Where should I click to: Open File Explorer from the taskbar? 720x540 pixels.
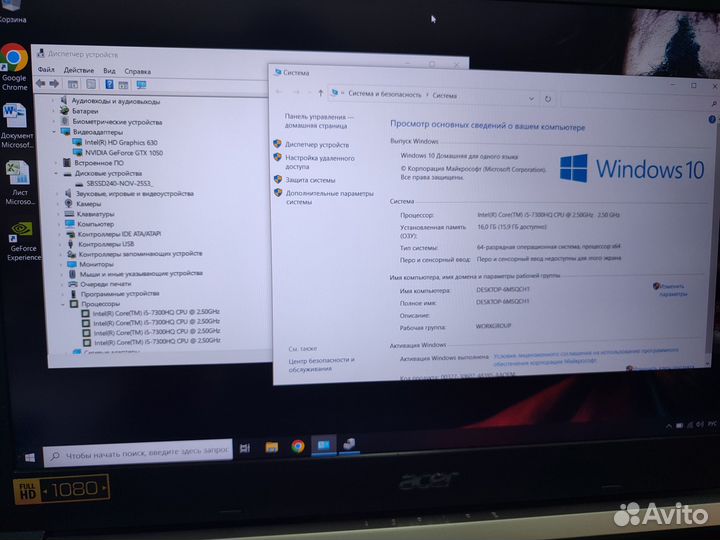point(272,446)
